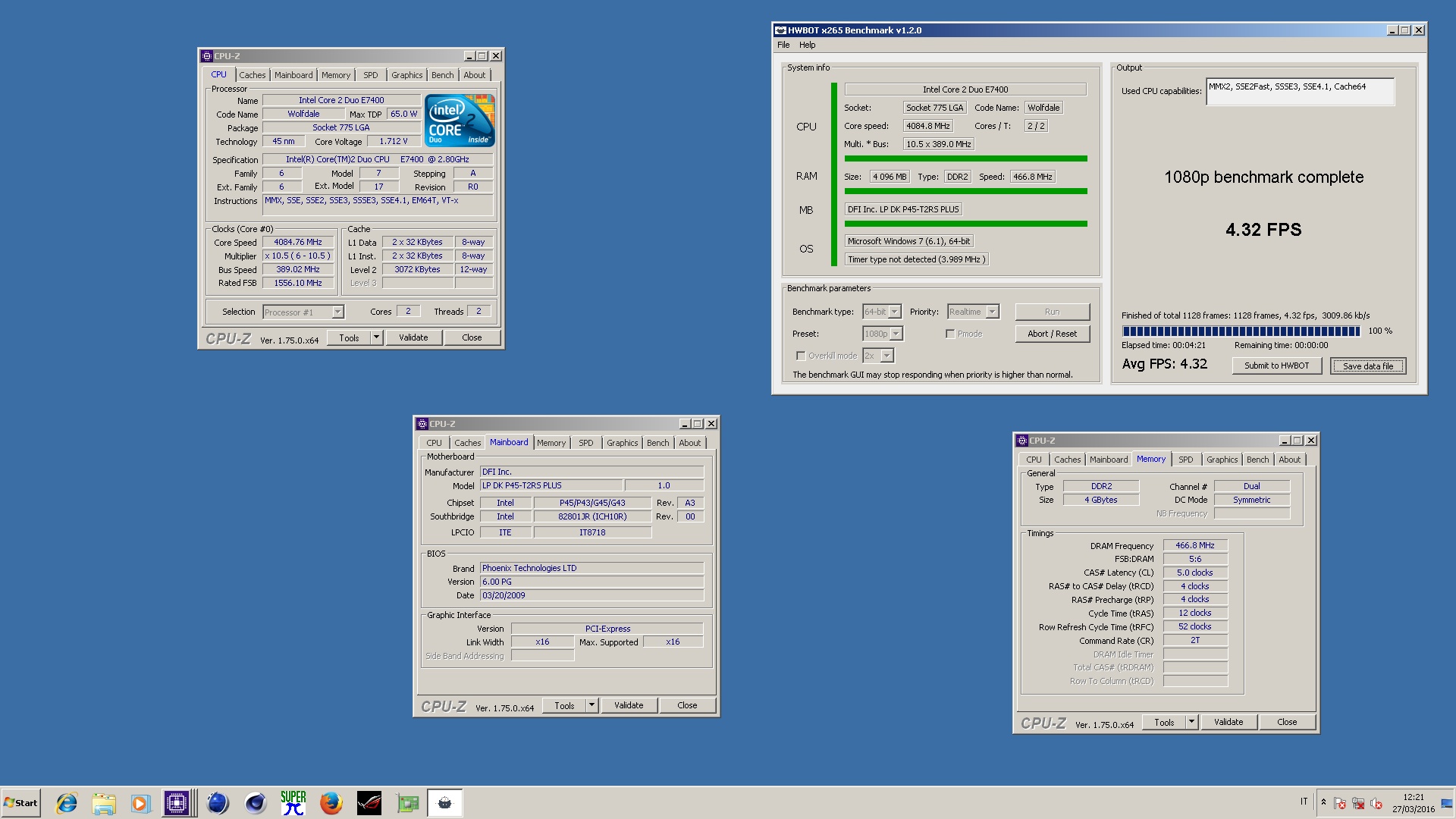The width and height of the screenshot is (1456, 819).
Task: Open the green graphics card icon in taskbar
Action: 407,803
